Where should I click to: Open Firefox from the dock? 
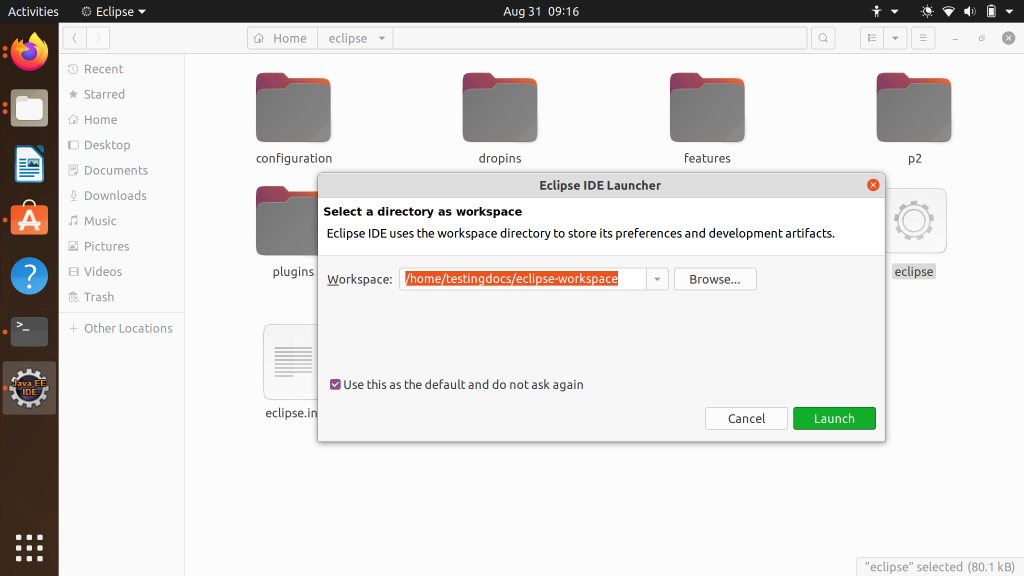click(29, 52)
